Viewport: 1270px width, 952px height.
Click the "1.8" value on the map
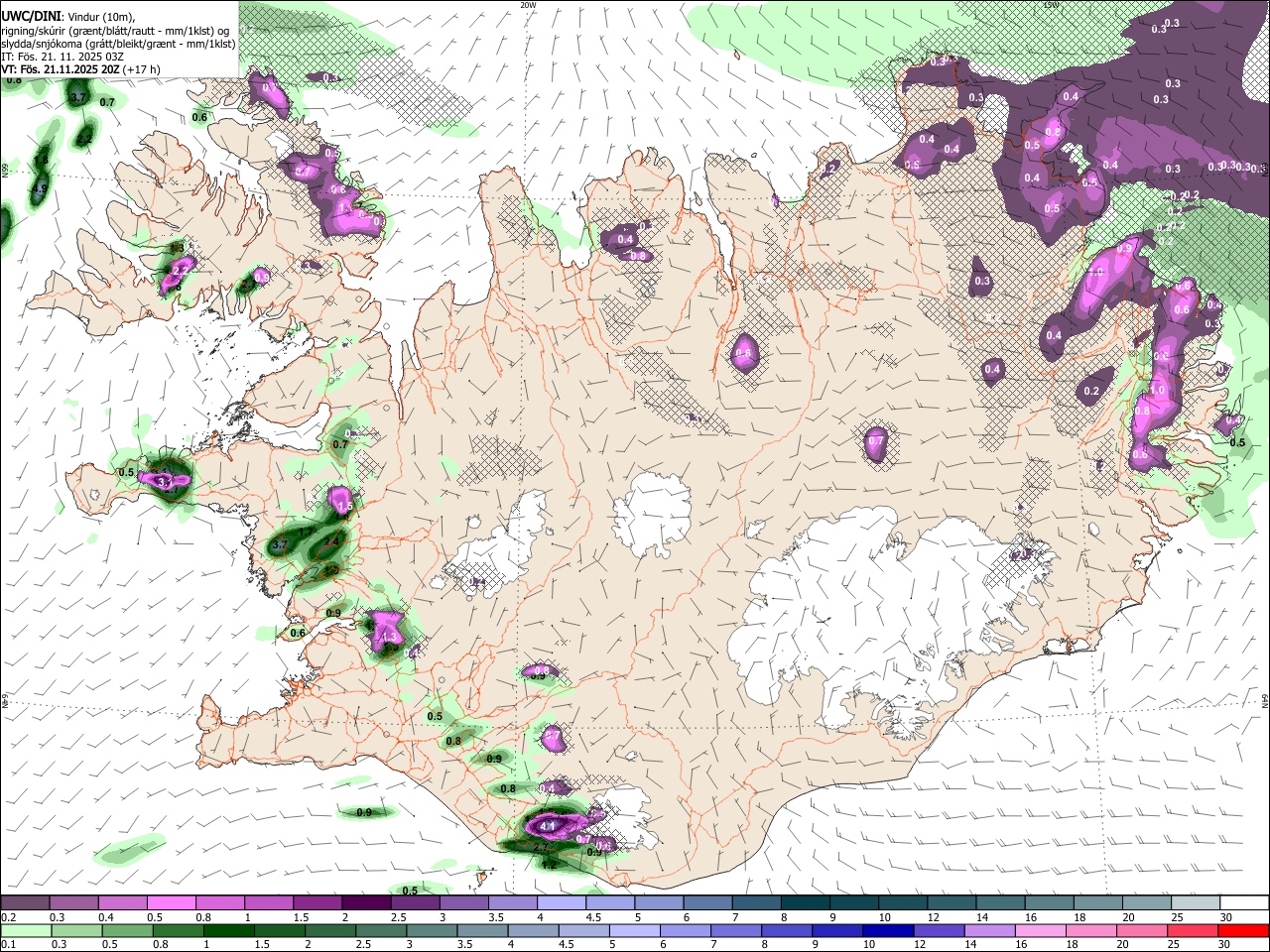[x=41, y=160]
